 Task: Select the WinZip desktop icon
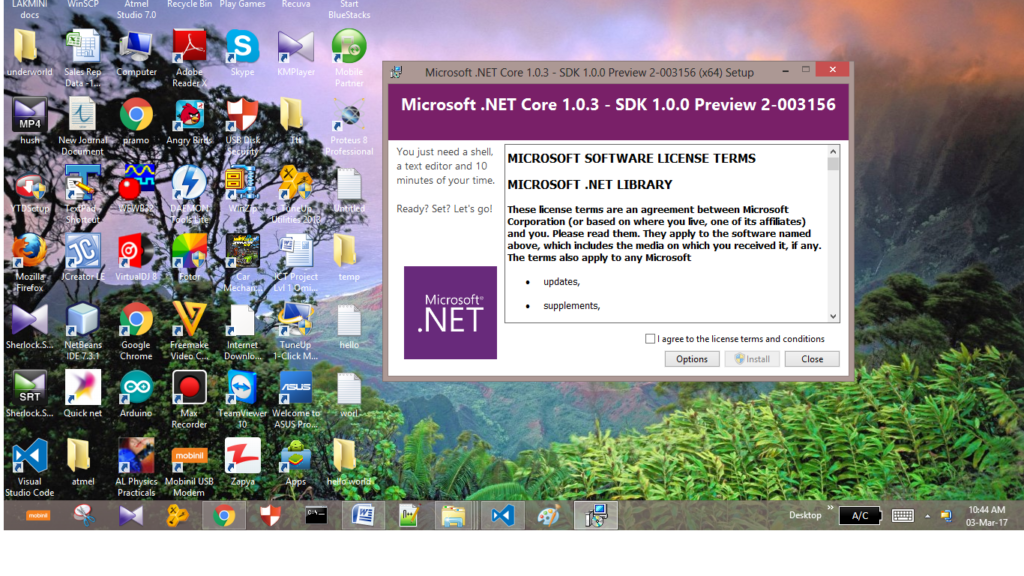tap(242, 190)
